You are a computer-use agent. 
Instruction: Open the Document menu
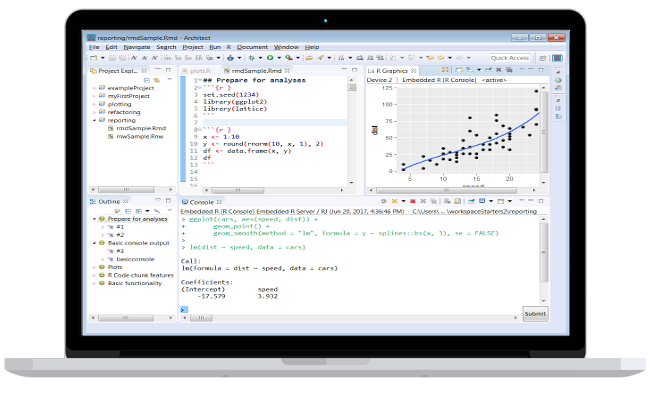[x=252, y=47]
